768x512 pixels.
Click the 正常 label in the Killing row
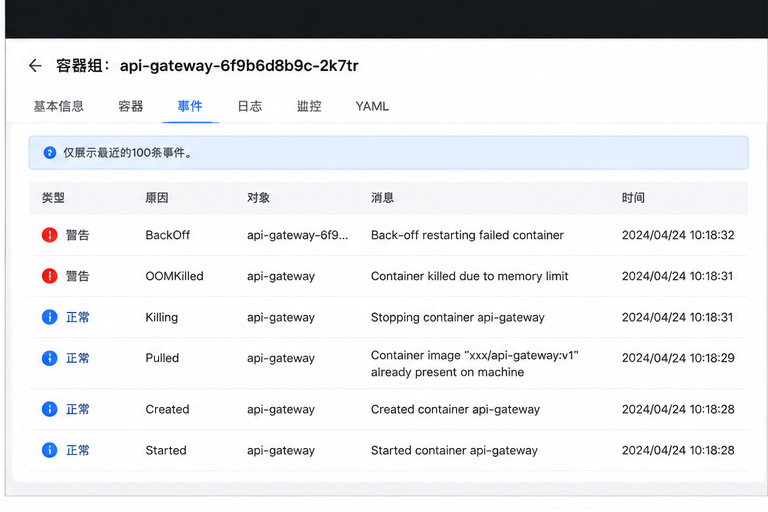(78, 317)
